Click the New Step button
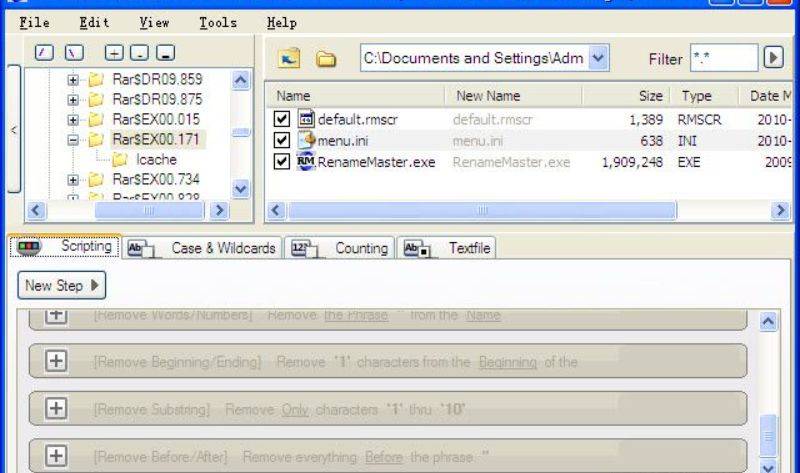The height and width of the screenshot is (473, 800). tap(61, 285)
